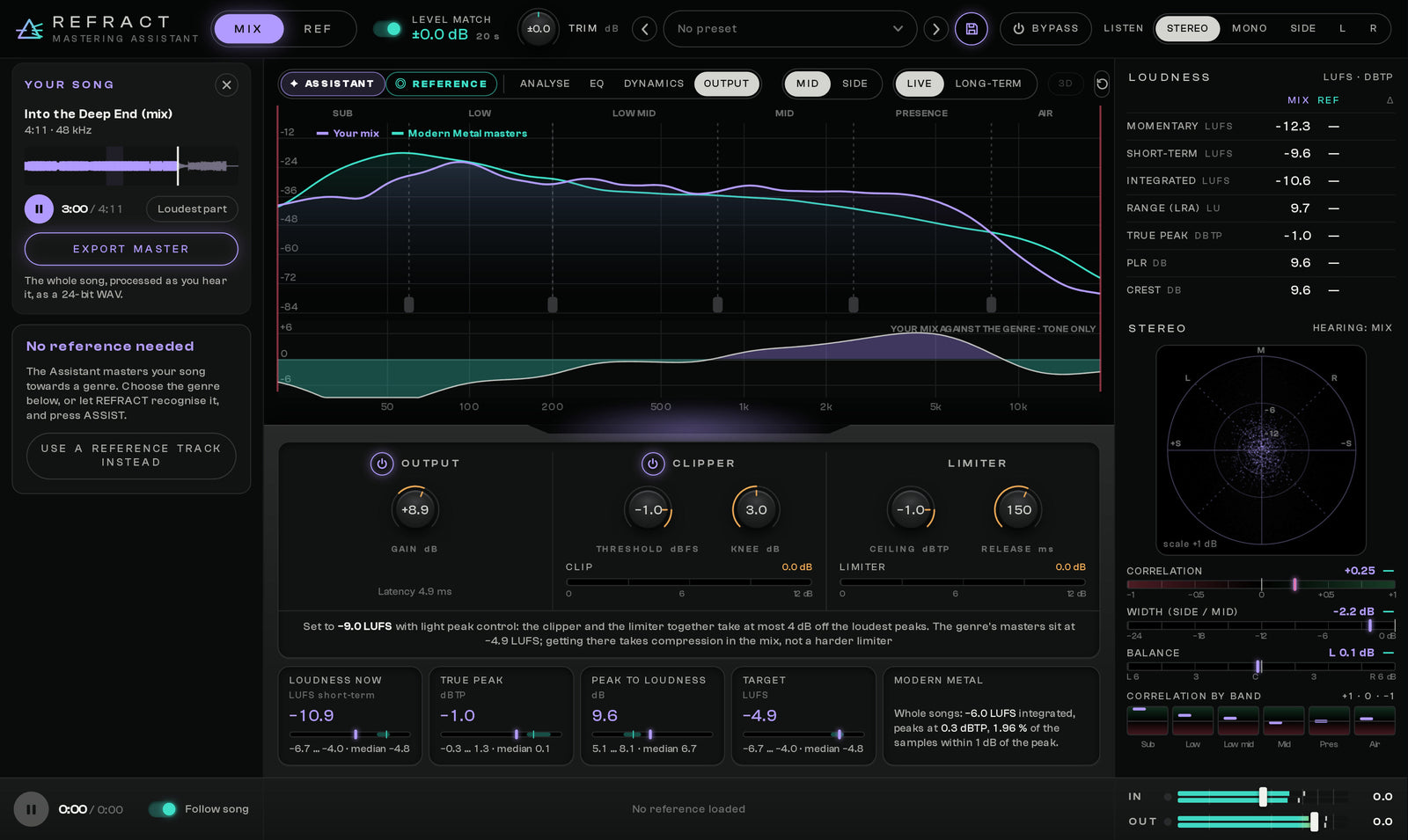Click the disabled 3D view button

pyautogui.click(x=1066, y=84)
